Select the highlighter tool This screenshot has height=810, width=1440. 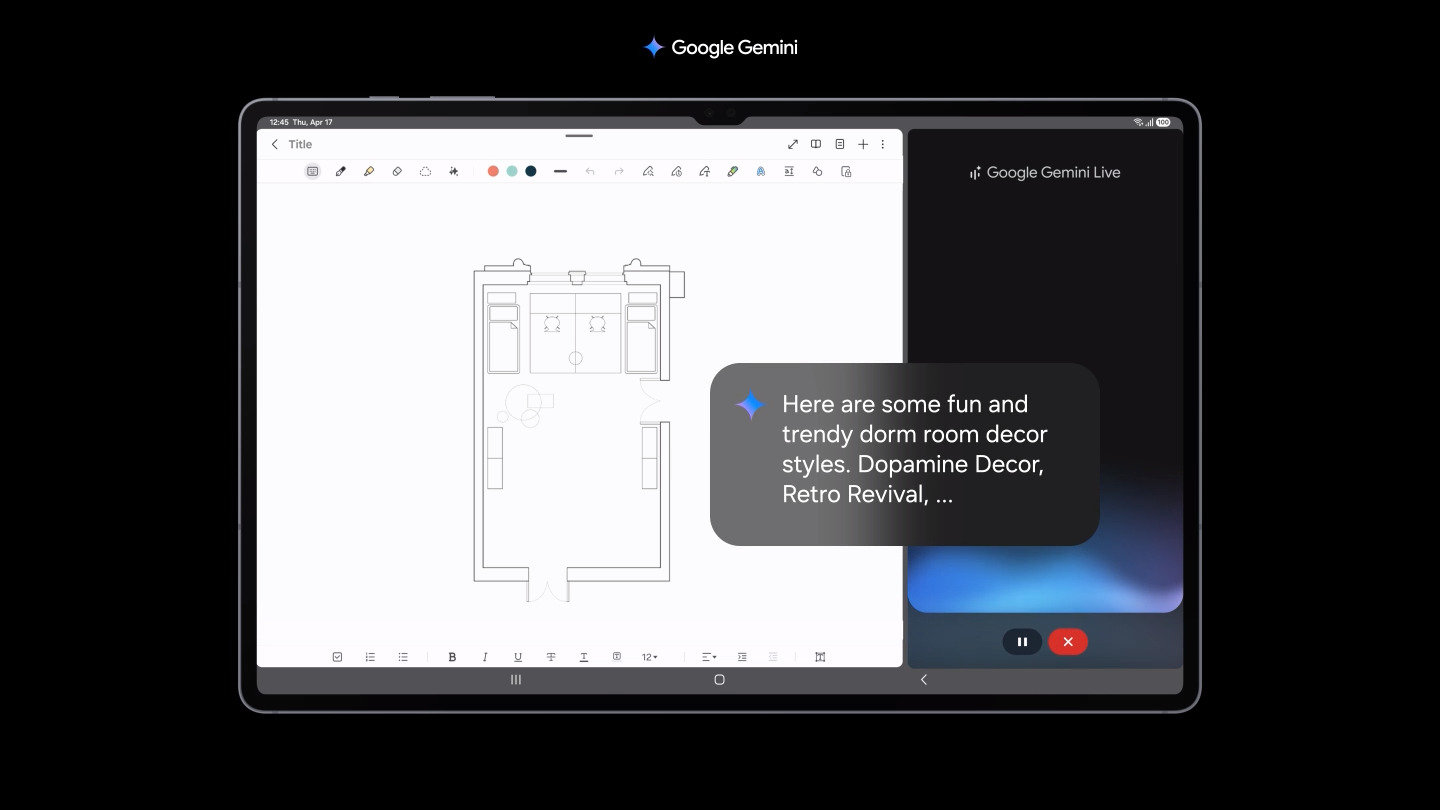(369, 172)
